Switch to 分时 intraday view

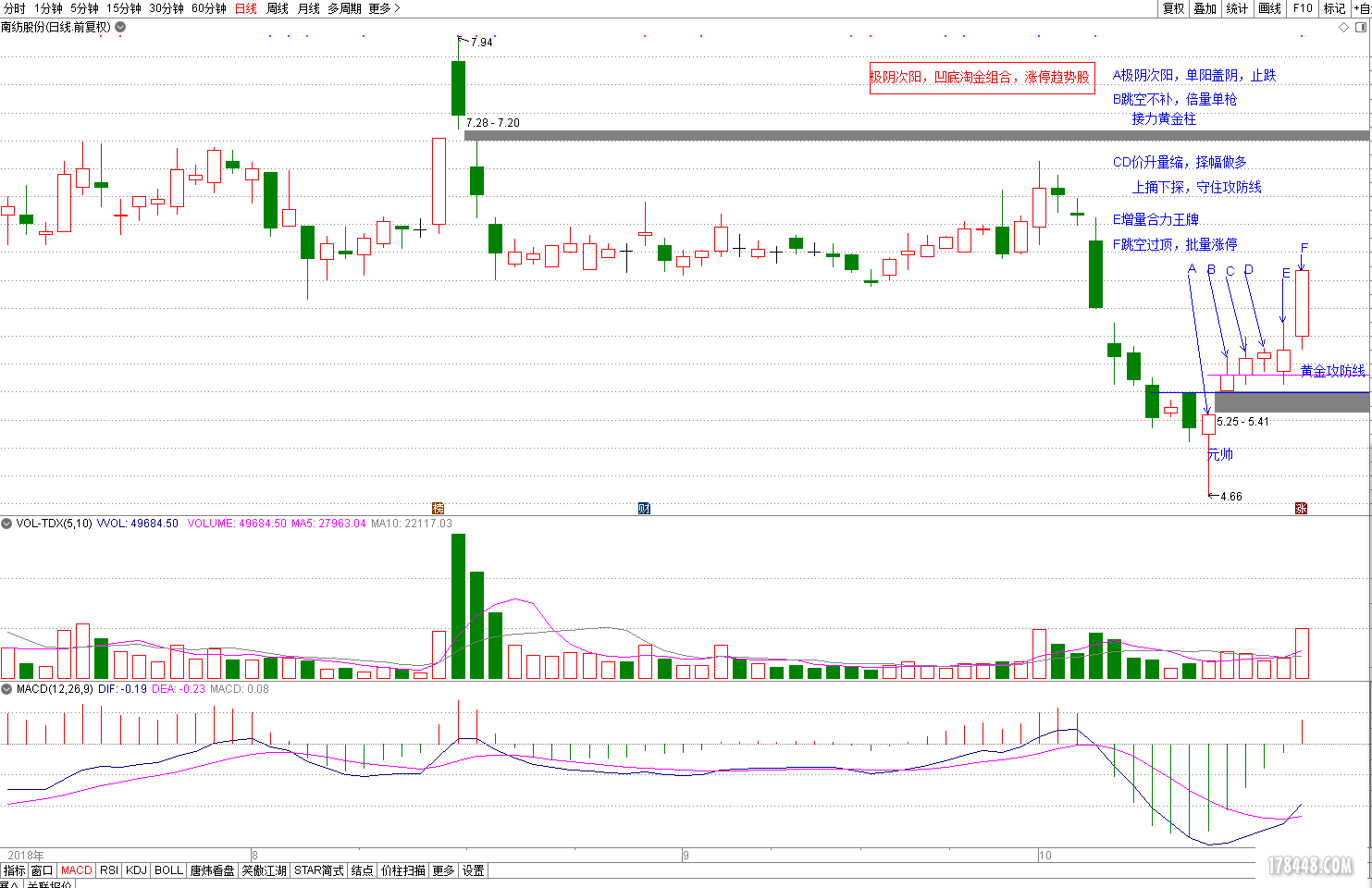point(15,8)
